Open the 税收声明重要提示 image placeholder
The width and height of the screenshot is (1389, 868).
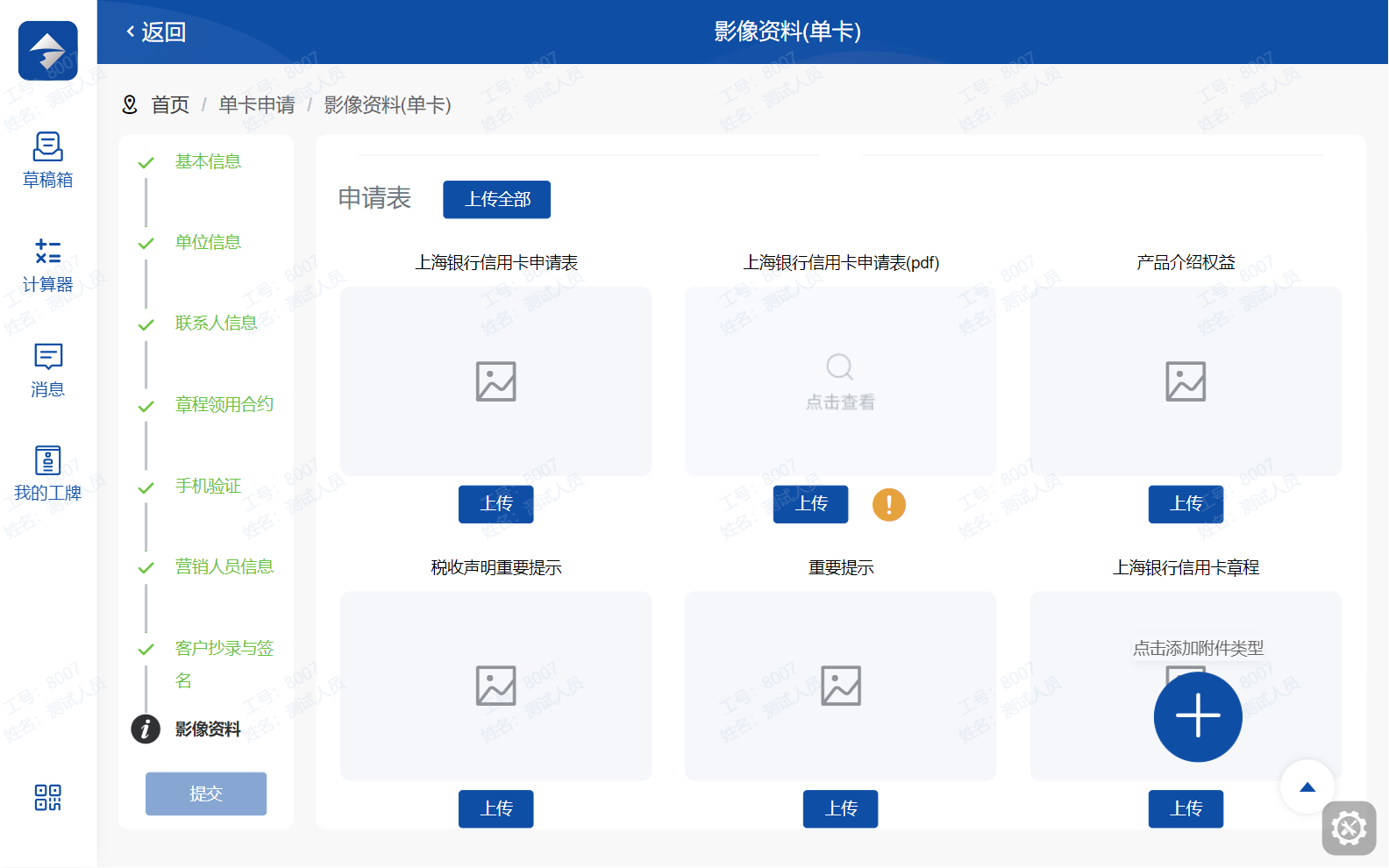(496, 687)
